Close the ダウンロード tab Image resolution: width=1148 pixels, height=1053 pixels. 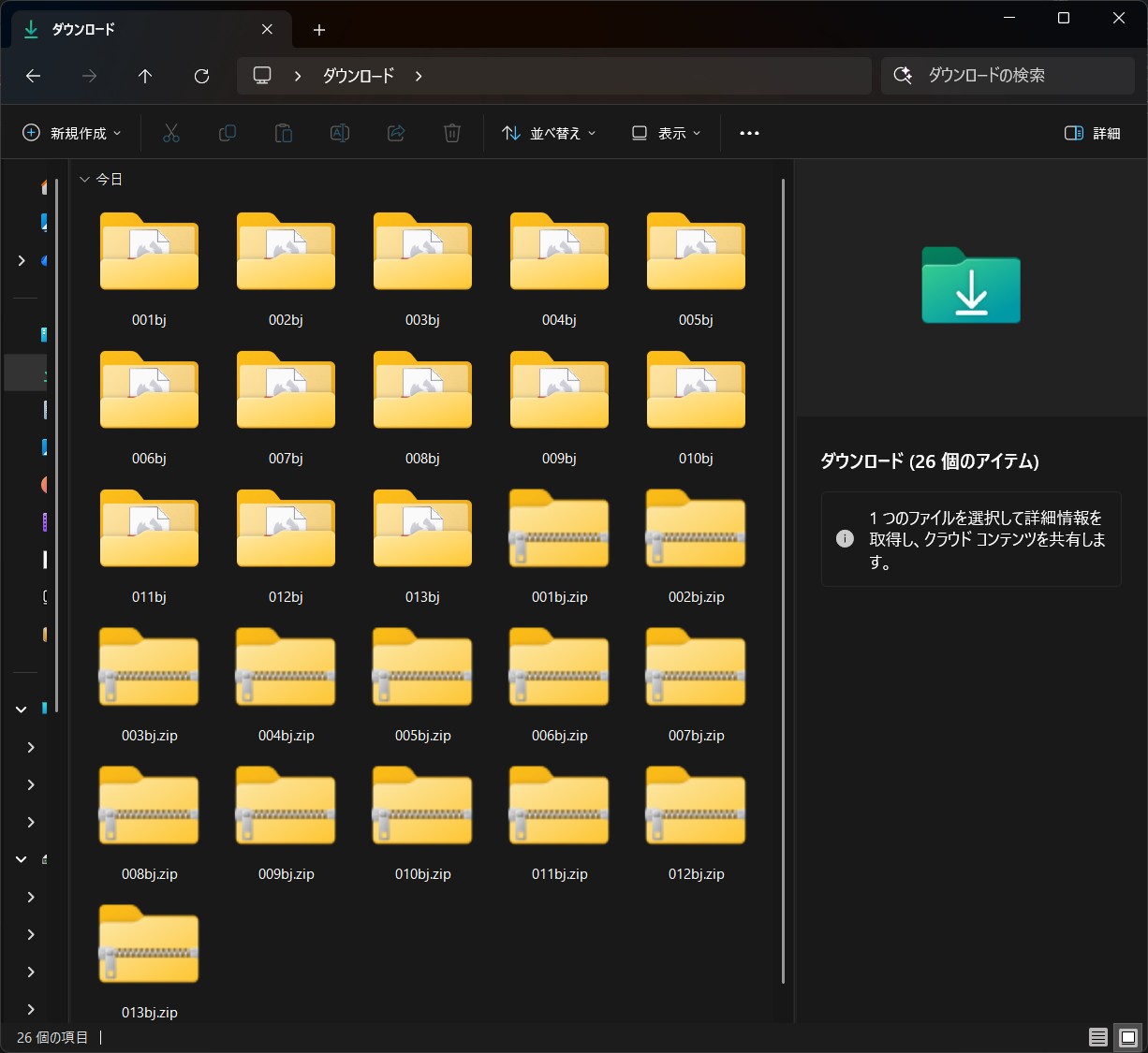(x=267, y=29)
